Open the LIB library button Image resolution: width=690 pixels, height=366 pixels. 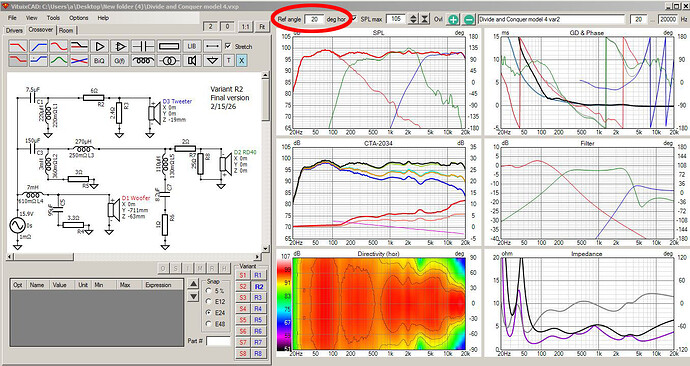click(x=191, y=46)
